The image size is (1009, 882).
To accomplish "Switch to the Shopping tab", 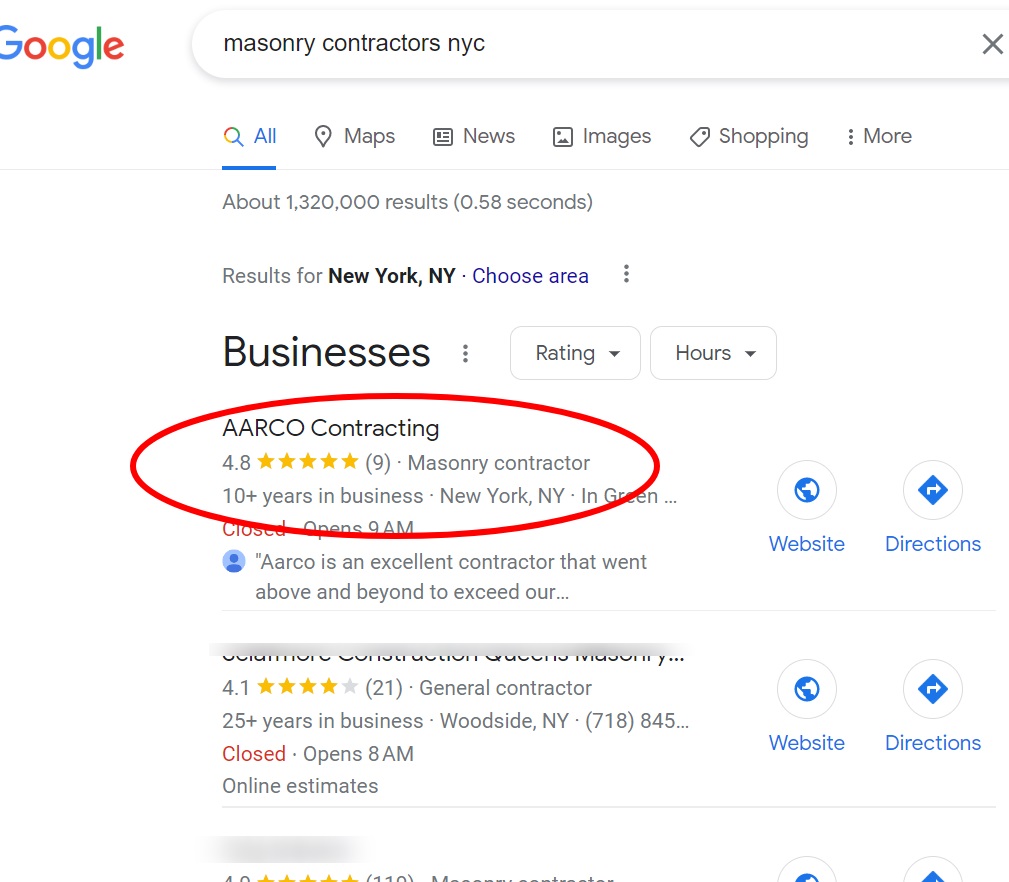I will point(748,136).
